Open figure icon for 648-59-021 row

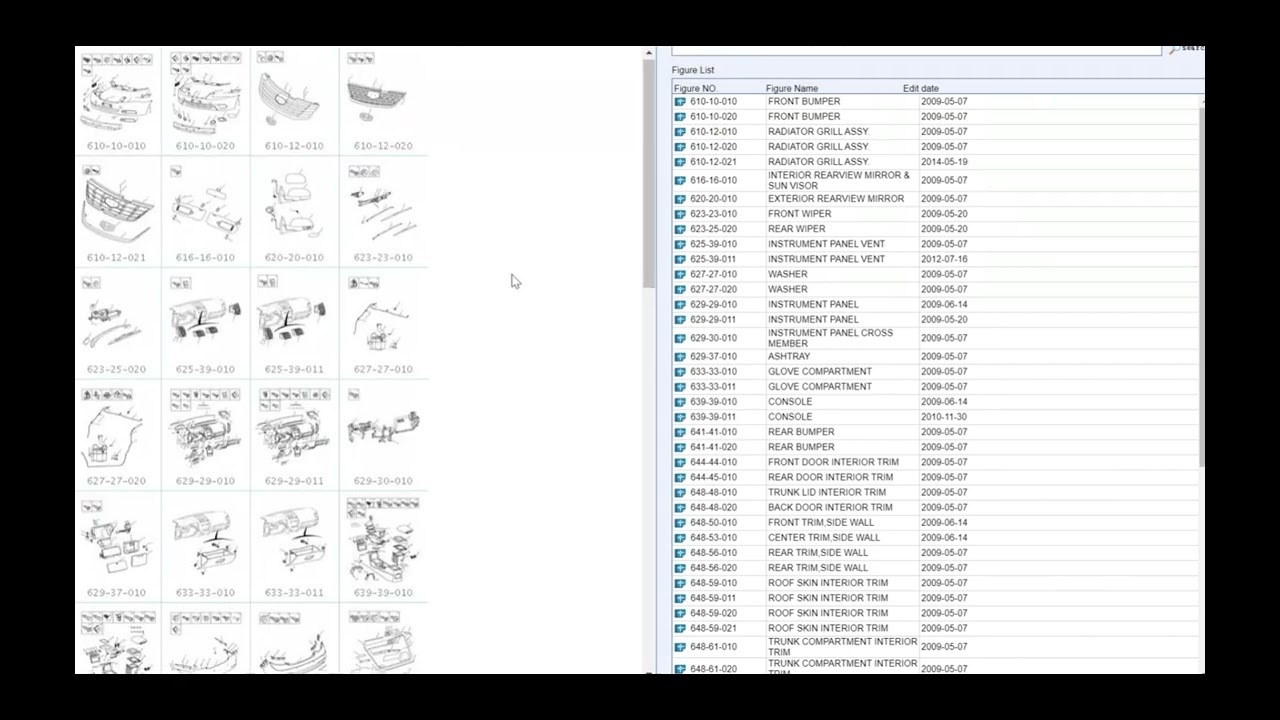click(680, 628)
